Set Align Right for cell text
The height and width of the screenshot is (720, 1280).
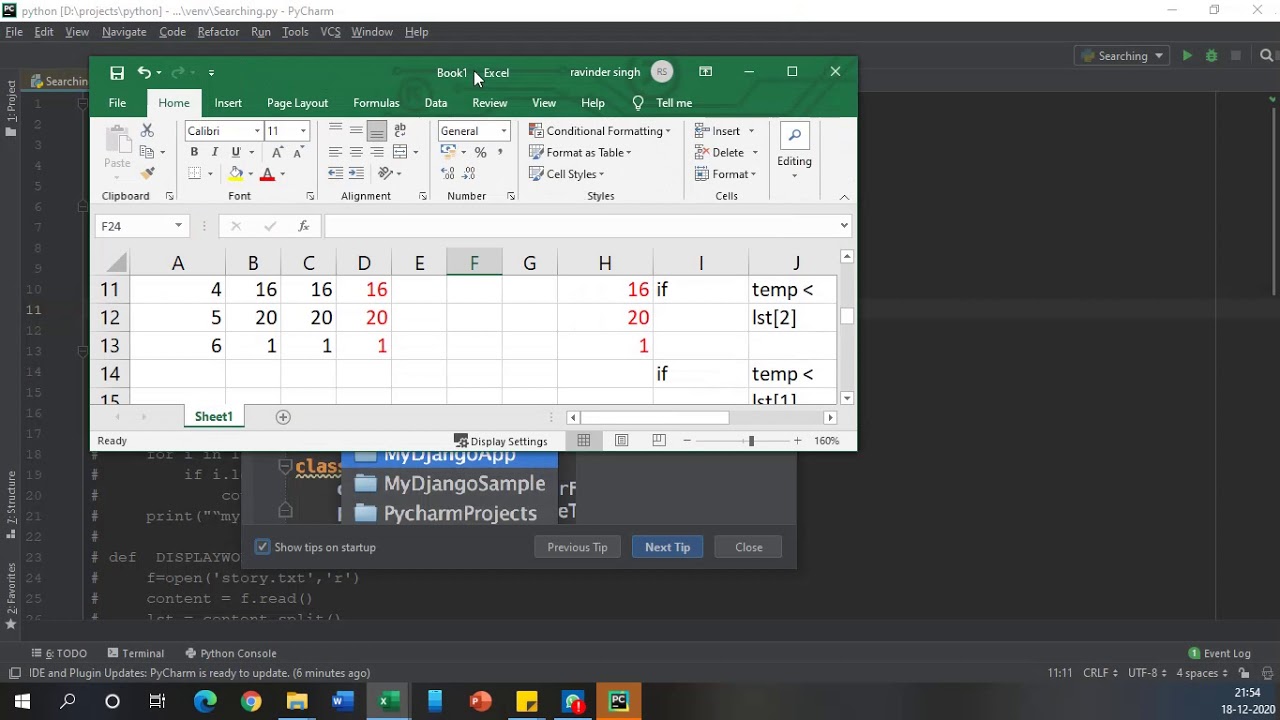(377, 152)
